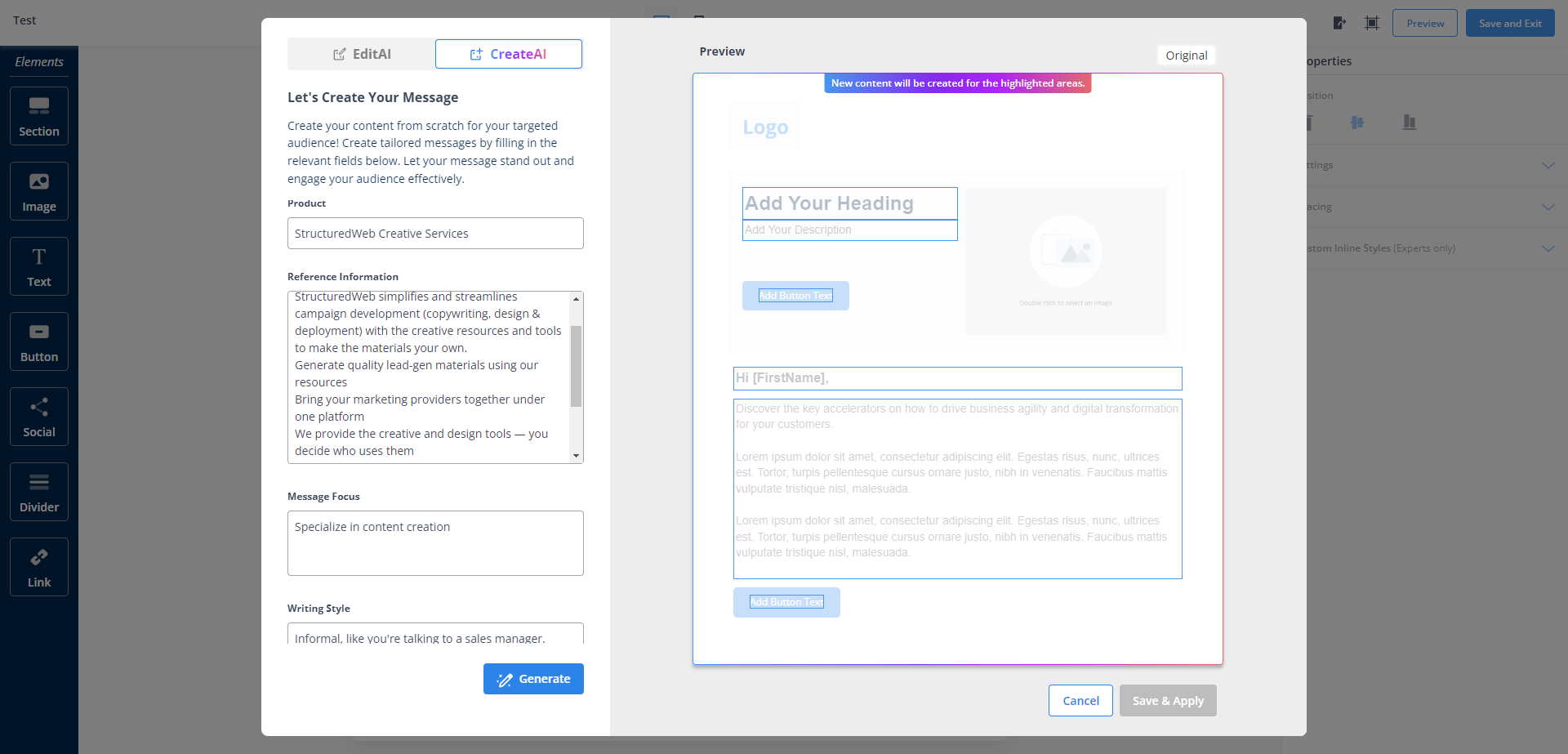Screen dimensions: 1568x754
Task: Select the Image element in sidebar
Action: point(38,191)
